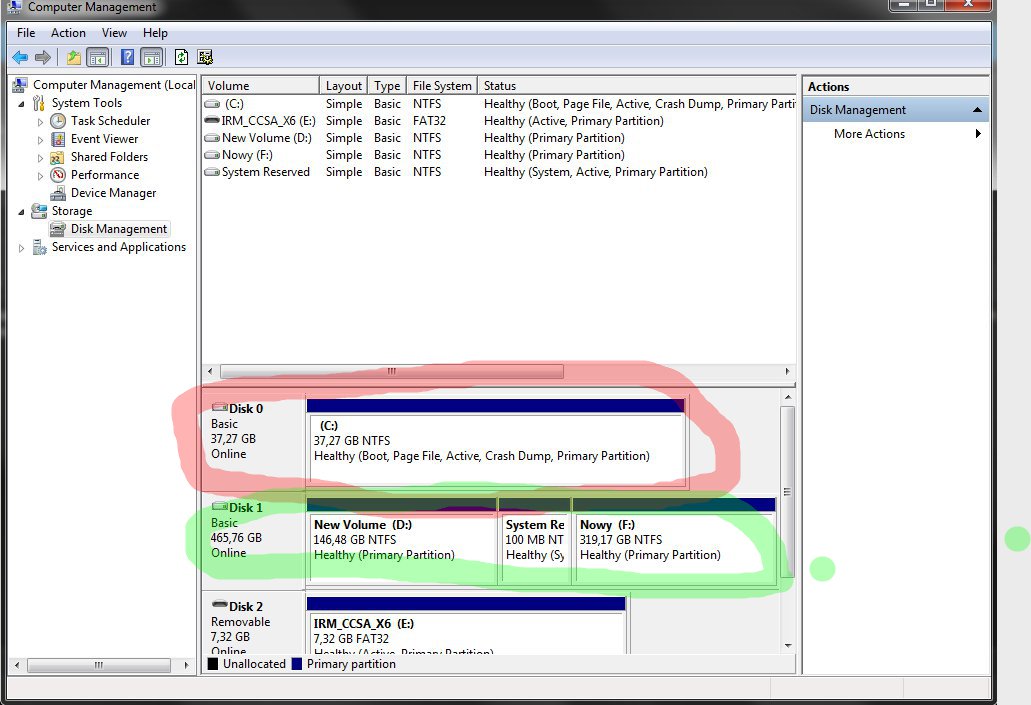Click the disk settings toolbar icon
The height and width of the screenshot is (705, 1031).
(205, 58)
